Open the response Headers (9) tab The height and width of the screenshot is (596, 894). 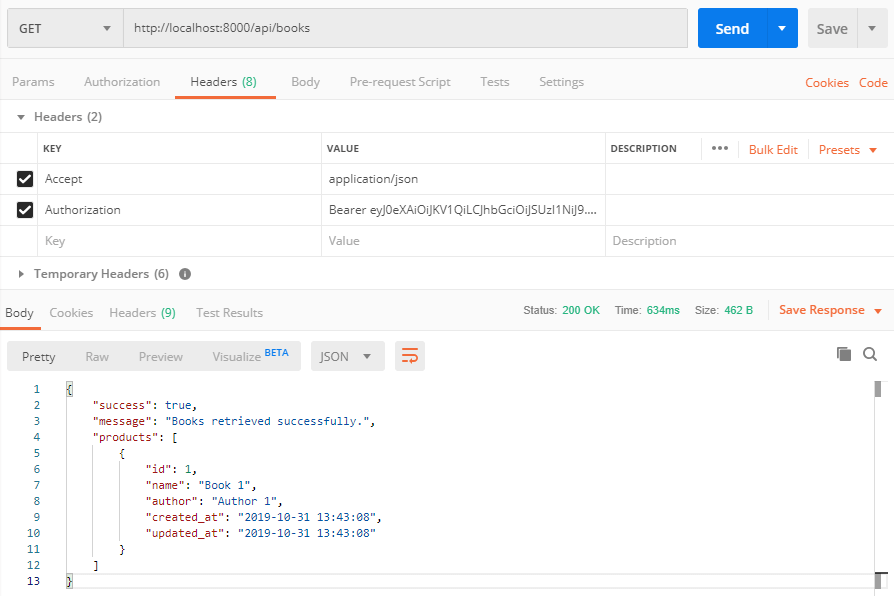pos(143,313)
